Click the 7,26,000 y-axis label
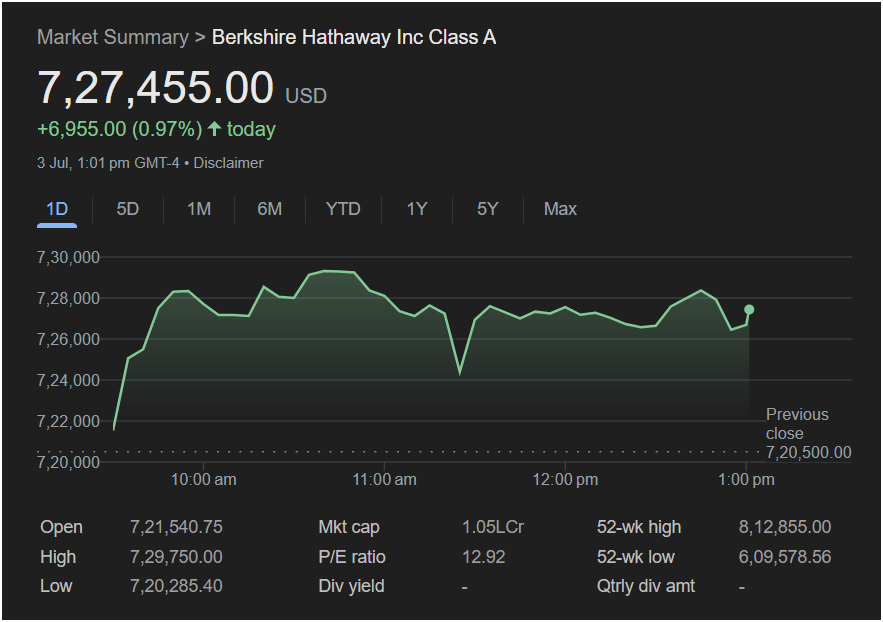 tap(68, 339)
